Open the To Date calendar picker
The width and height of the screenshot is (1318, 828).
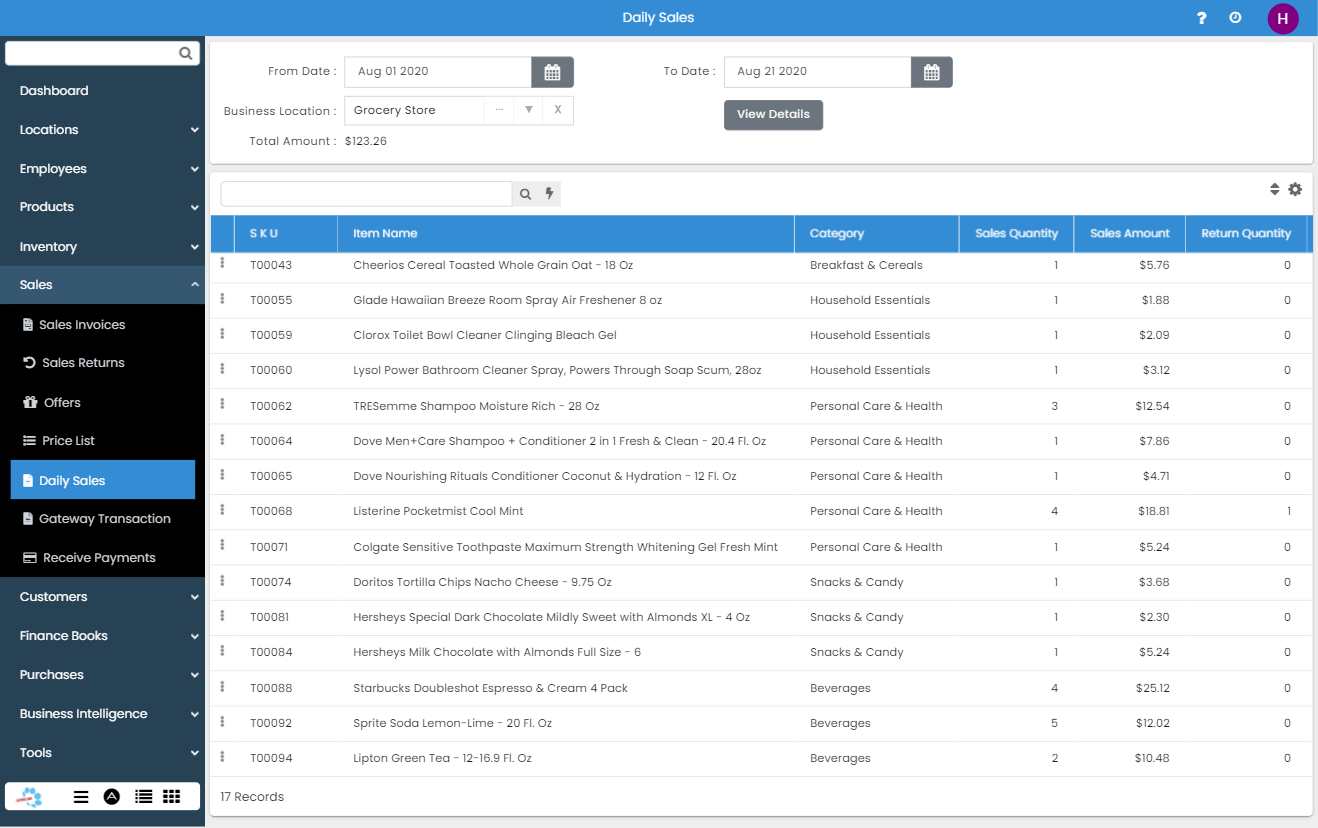coord(931,72)
